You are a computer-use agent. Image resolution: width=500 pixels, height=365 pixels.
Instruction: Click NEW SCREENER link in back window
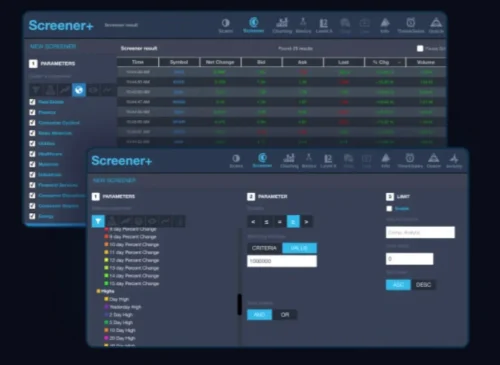point(53,46)
